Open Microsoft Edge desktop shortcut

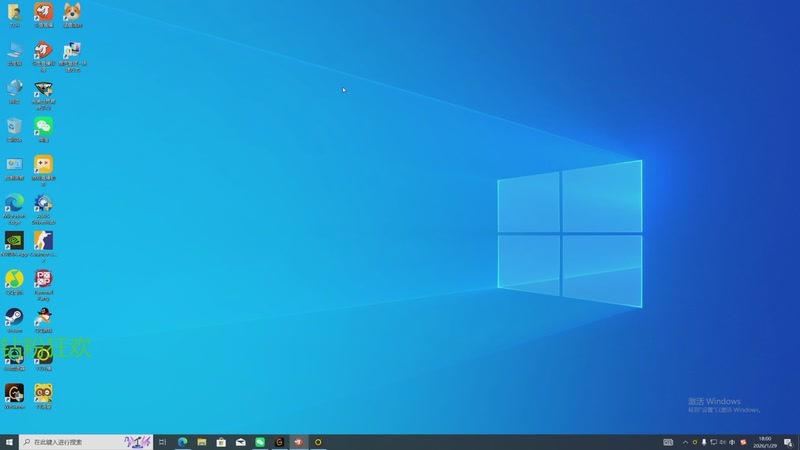14,209
